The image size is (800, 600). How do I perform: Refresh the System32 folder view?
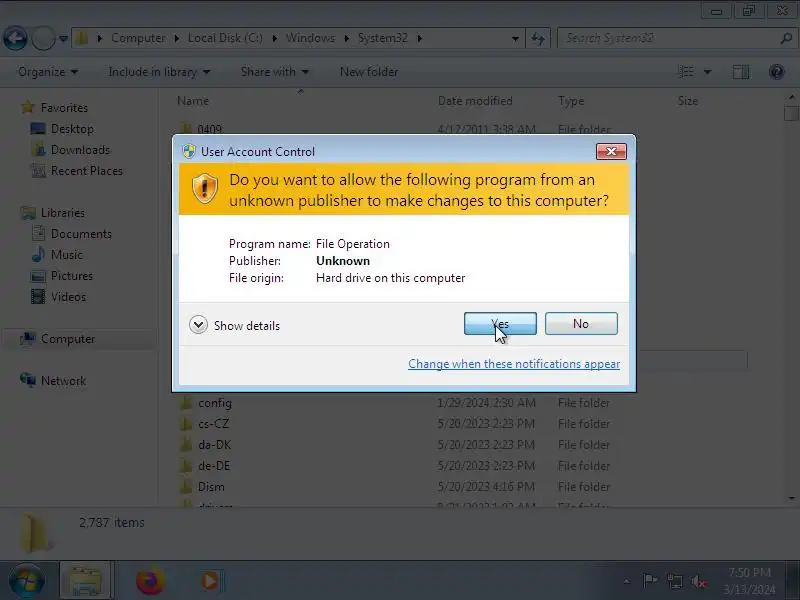click(538, 38)
